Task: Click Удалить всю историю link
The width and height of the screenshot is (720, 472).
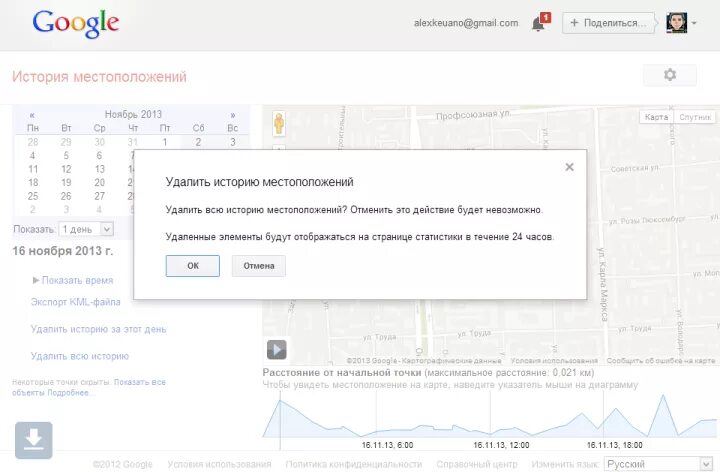Action: click(x=80, y=356)
